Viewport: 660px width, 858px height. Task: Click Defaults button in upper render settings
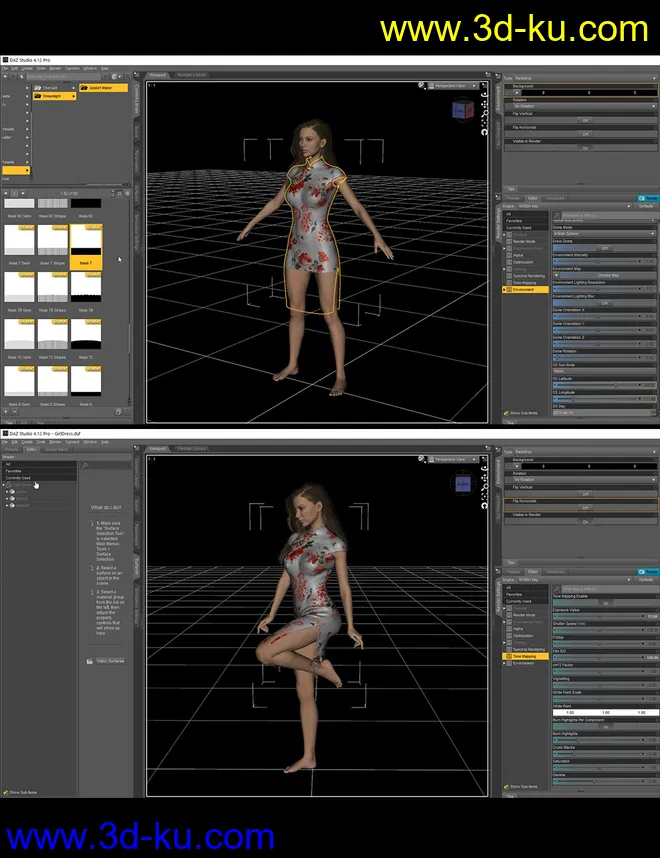point(646,206)
